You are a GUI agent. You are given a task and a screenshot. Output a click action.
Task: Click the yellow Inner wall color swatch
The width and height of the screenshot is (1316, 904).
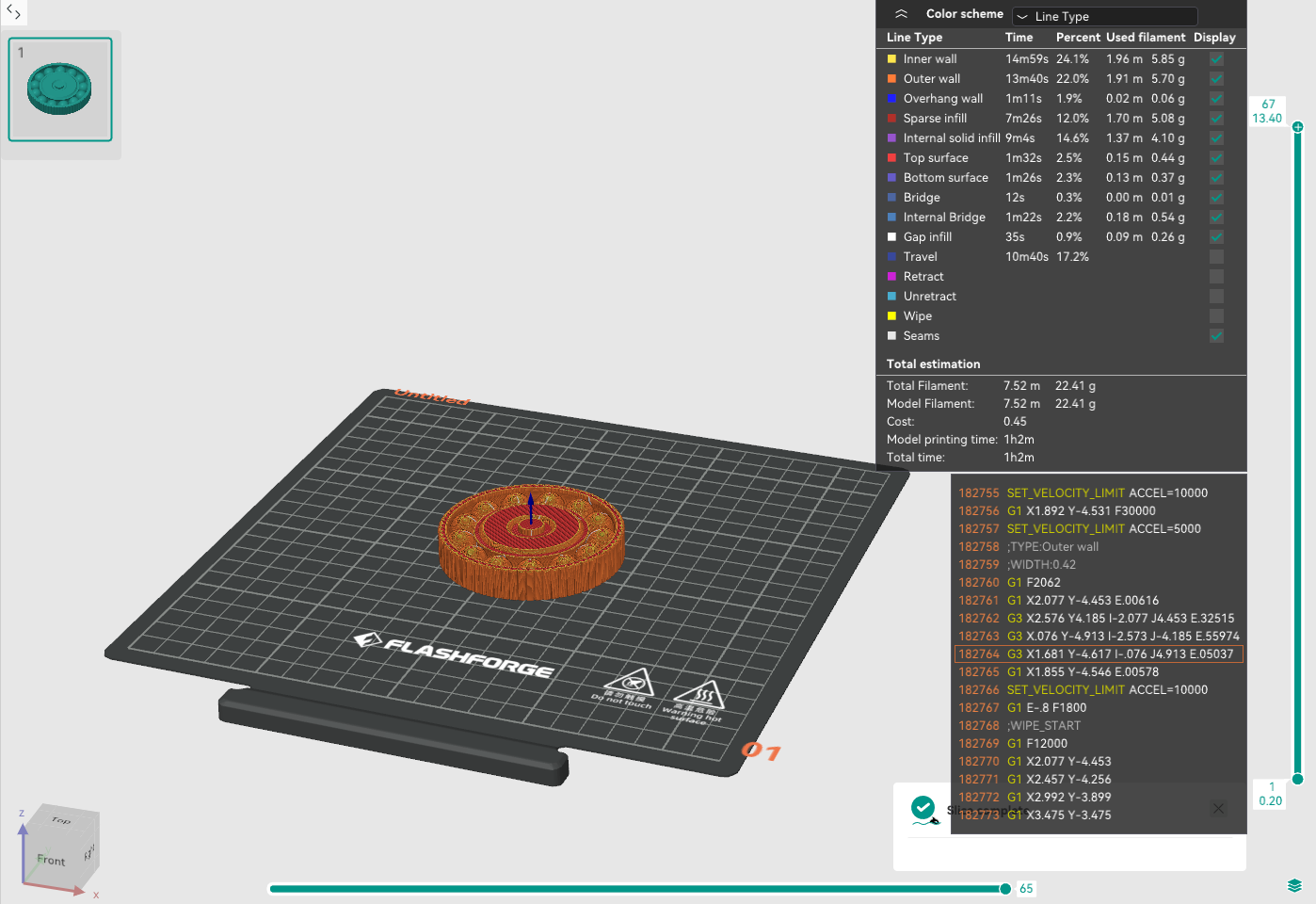coord(891,58)
